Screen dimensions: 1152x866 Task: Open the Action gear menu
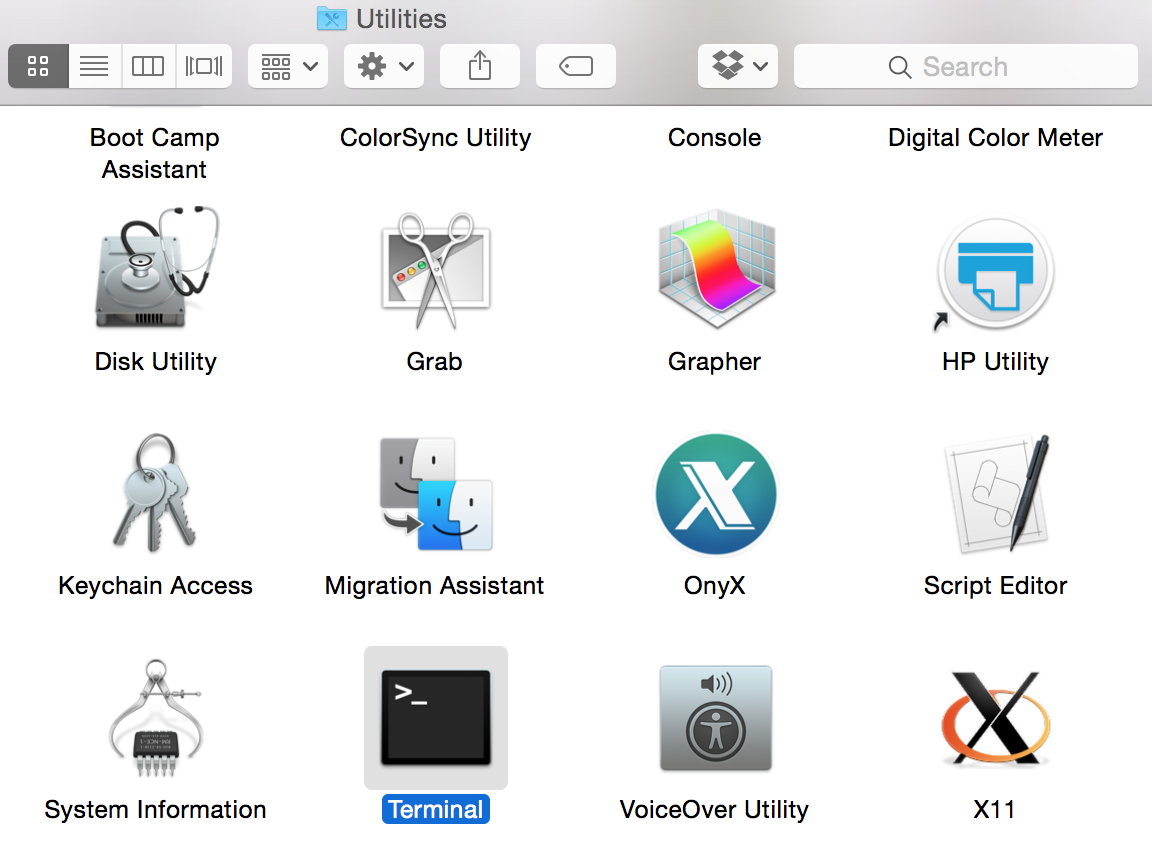(x=384, y=66)
